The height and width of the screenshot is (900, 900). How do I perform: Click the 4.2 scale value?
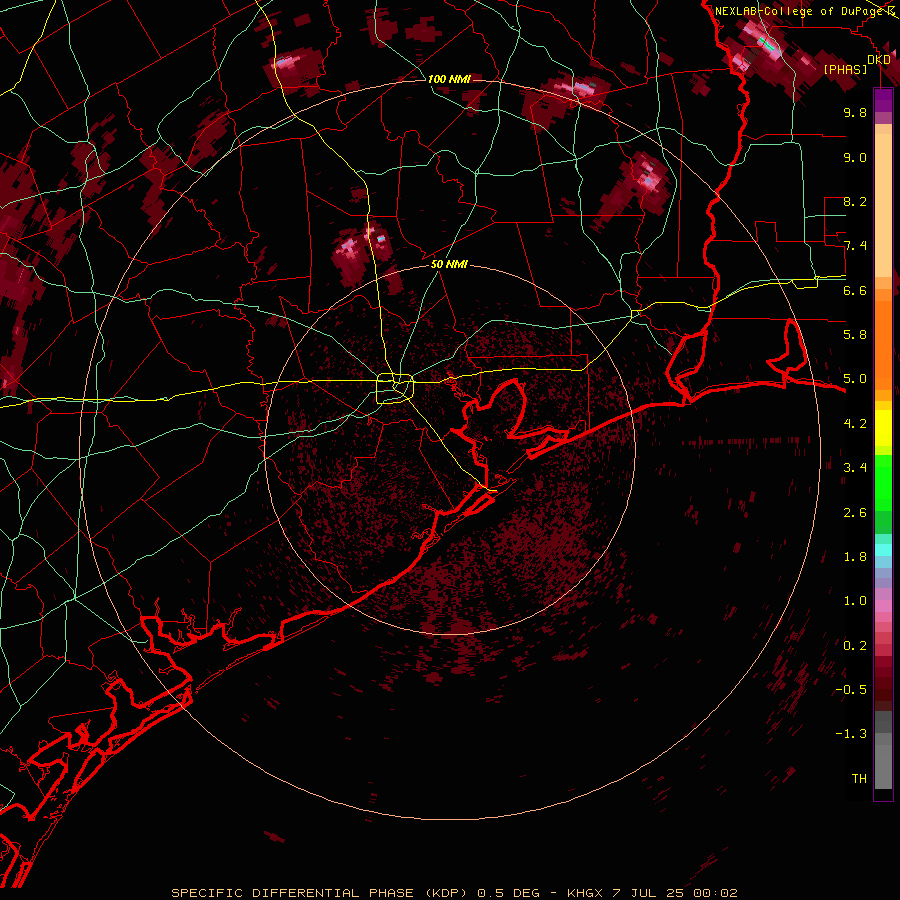(x=855, y=424)
